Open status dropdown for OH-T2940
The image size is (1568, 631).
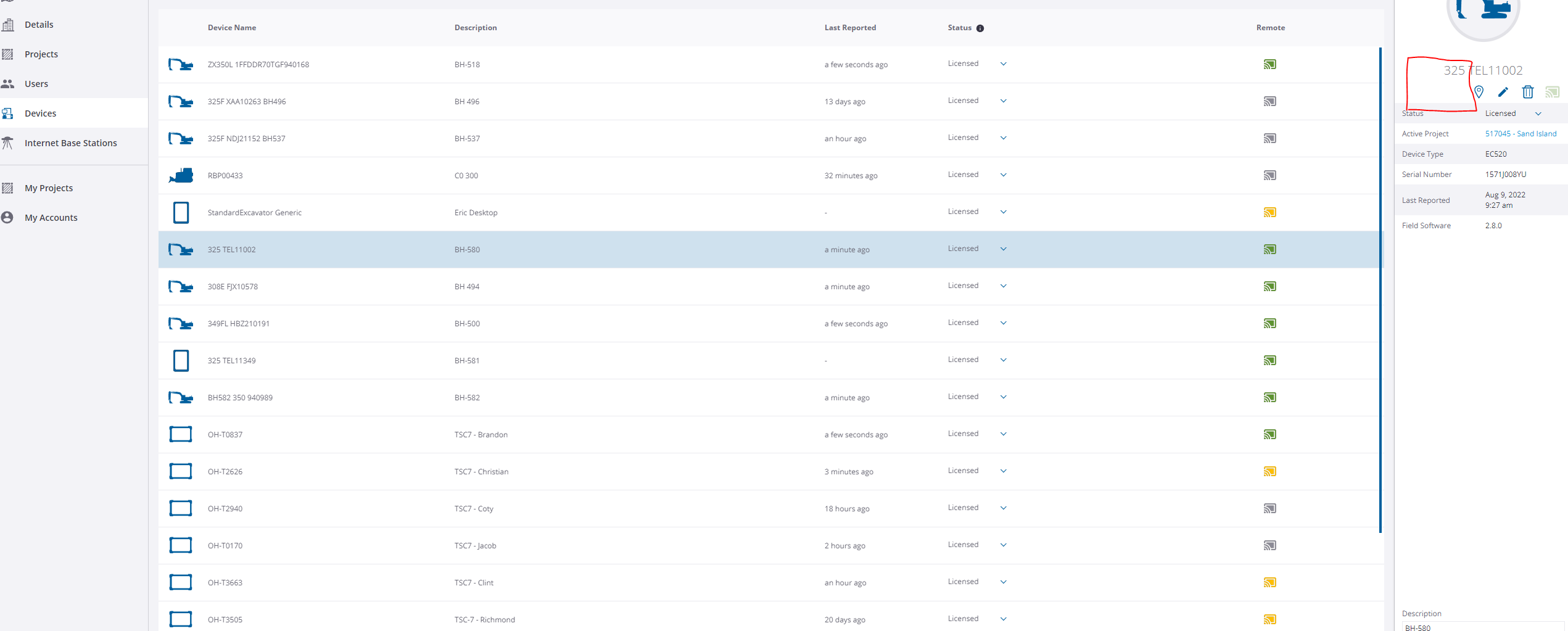1004,508
